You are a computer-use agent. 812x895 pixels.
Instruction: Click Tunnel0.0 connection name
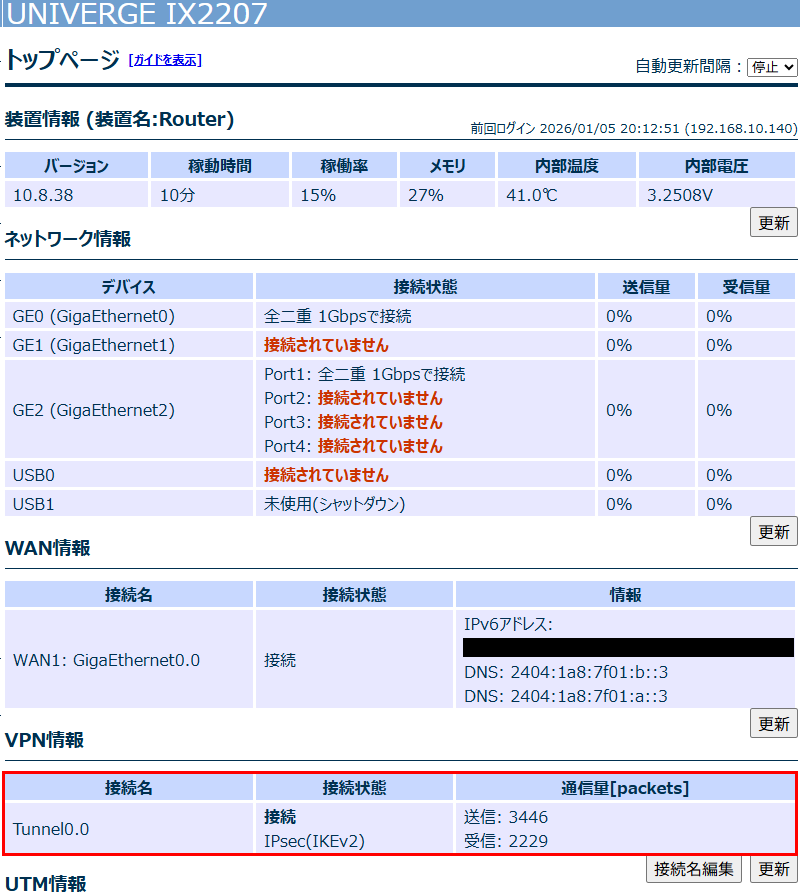point(51,829)
